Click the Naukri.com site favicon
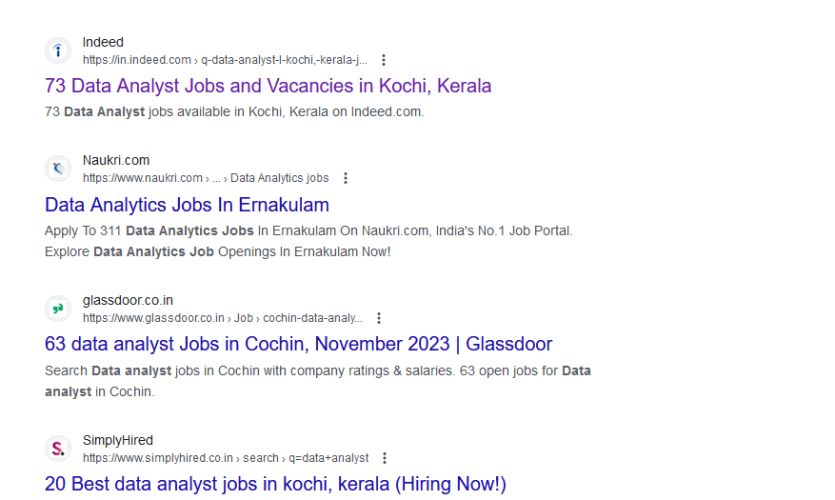This screenshot has height=500, width=835. 59,169
